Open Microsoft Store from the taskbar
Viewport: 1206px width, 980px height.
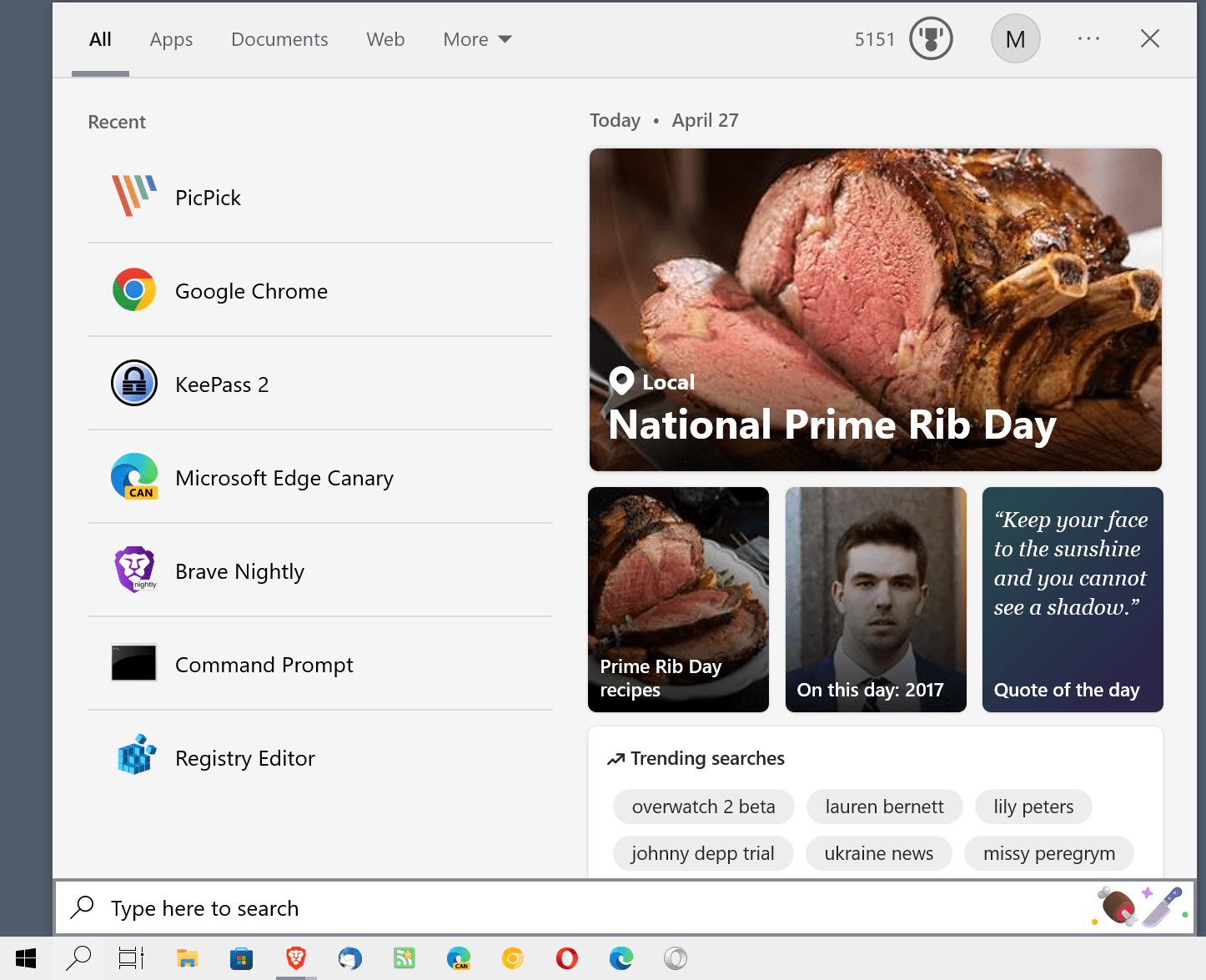[x=241, y=958]
